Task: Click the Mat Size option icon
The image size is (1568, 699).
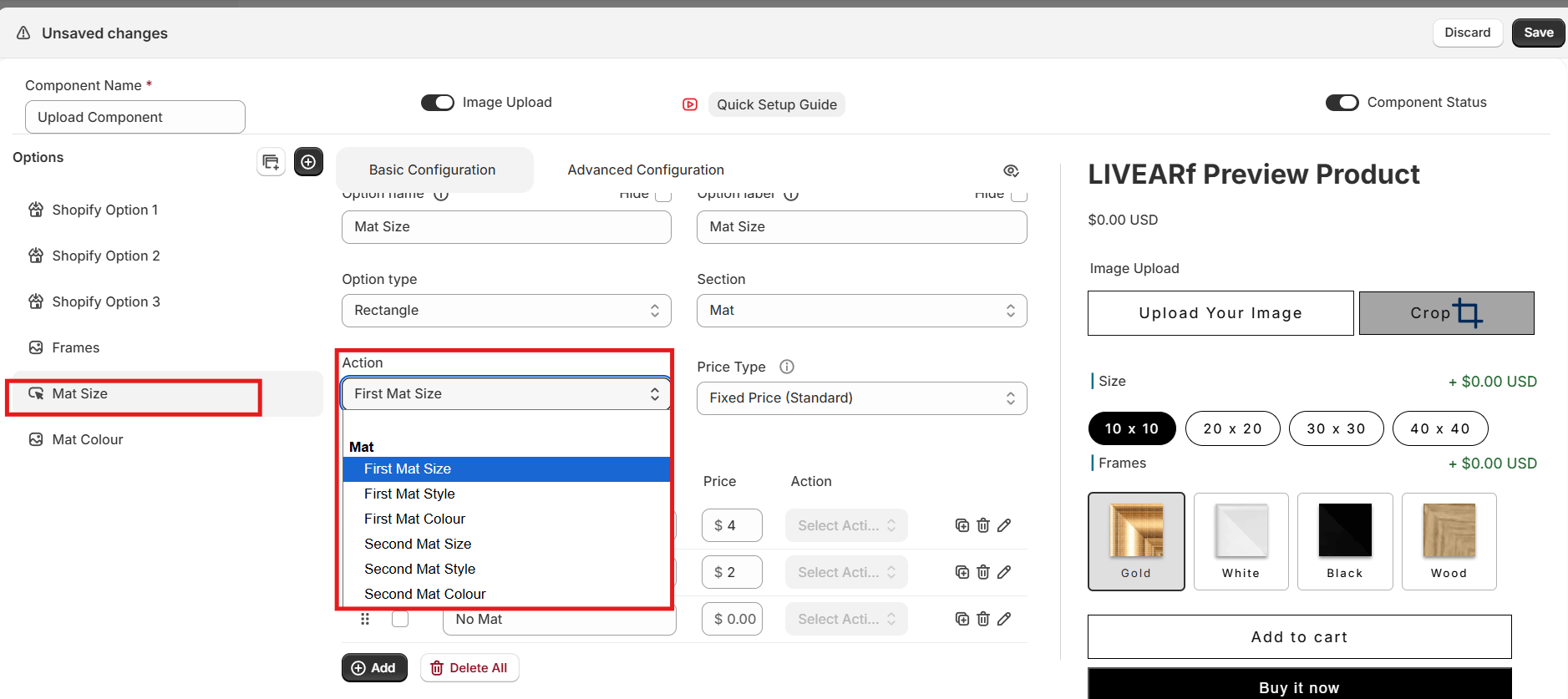Action: click(x=36, y=393)
